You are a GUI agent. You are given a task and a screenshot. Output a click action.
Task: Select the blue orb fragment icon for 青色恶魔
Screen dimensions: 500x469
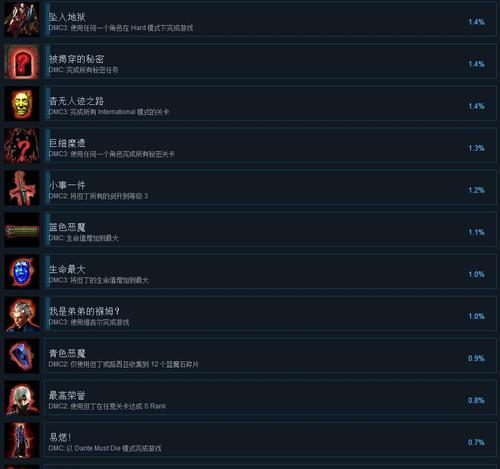[x=22, y=356]
